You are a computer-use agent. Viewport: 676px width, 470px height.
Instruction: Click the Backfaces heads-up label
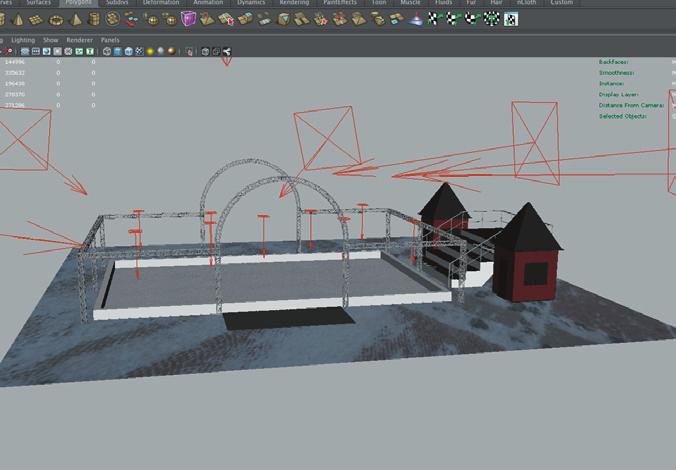pos(613,62)
